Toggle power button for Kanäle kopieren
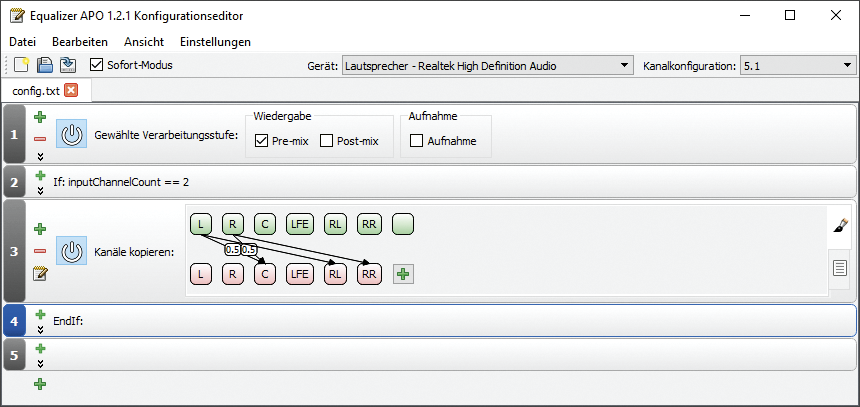860x407 pixels. (x=71, y=250)
